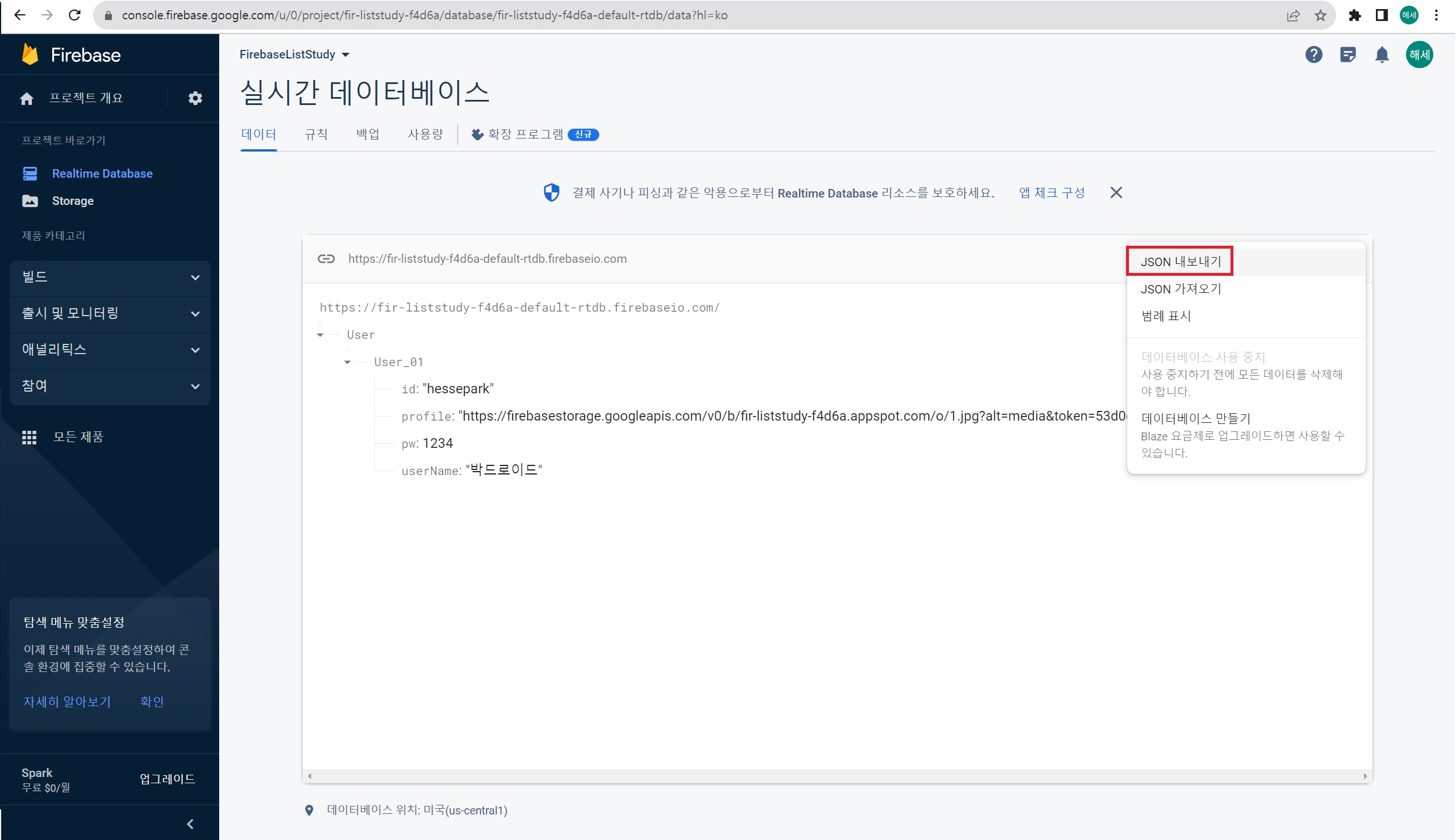Open the 모든 제품 grid icon
Screen dimensions: 1456x840
click(x=30, y=437)
